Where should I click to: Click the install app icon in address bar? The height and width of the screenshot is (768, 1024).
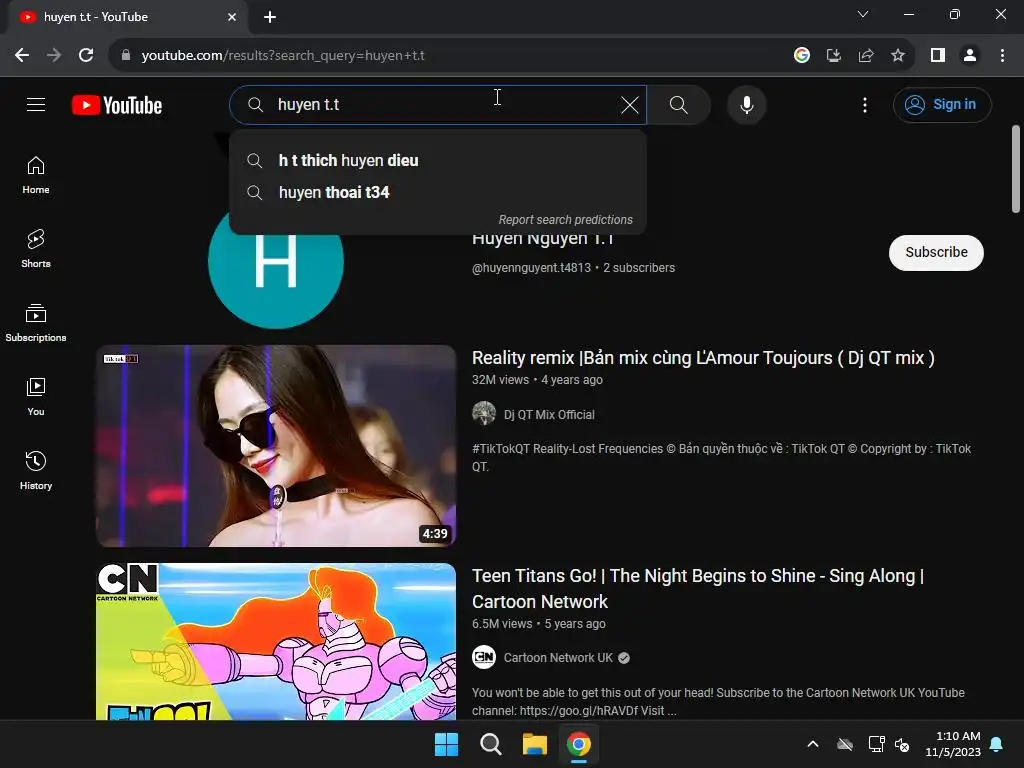pos(834,56)
